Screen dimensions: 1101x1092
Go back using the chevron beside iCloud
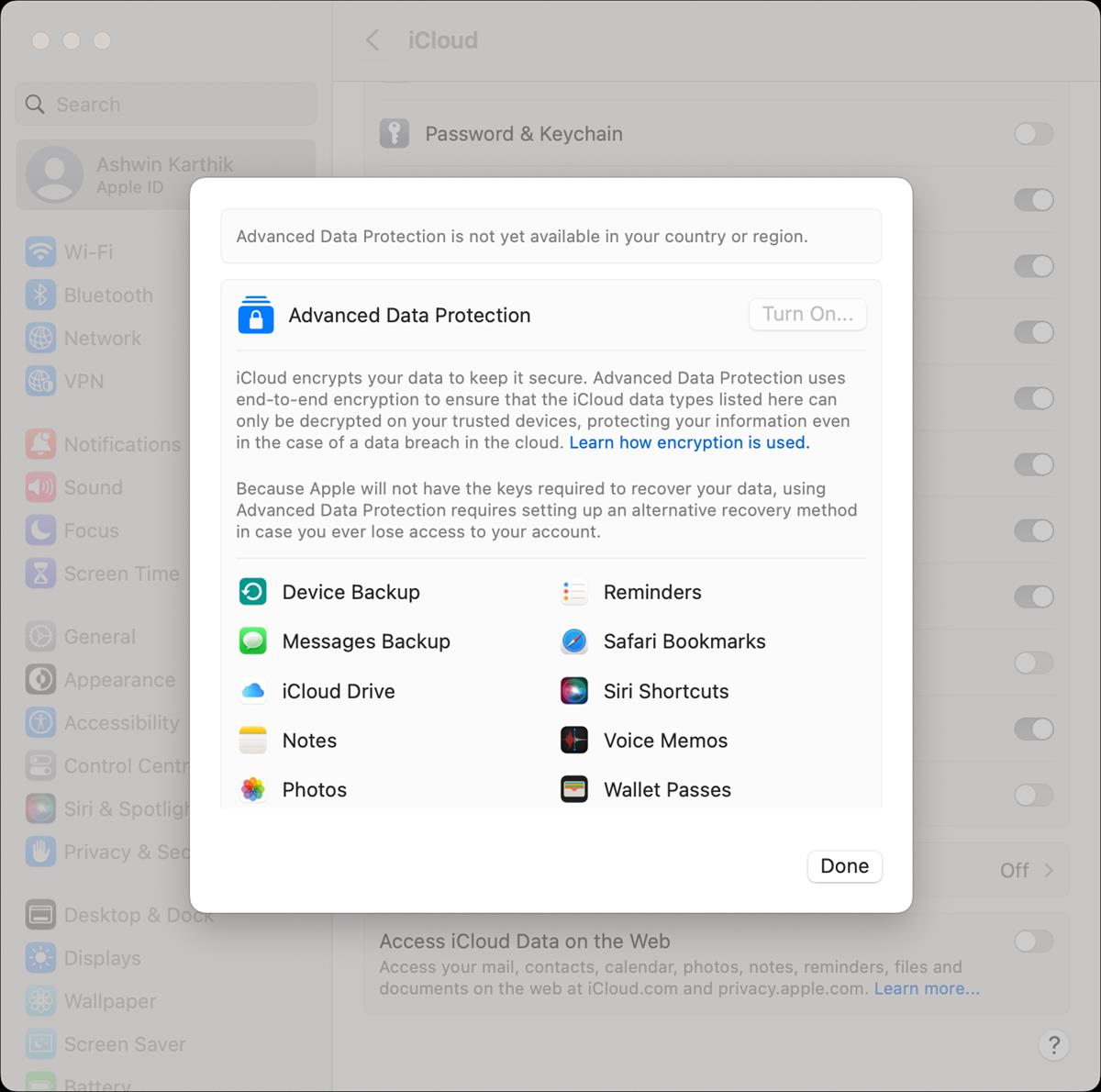point(373,40)
